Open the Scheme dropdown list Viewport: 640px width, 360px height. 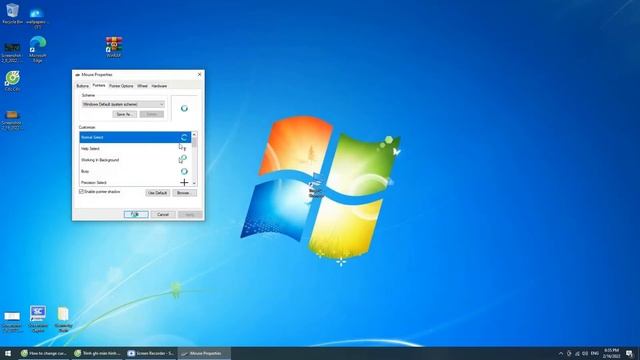coord(123,104)
